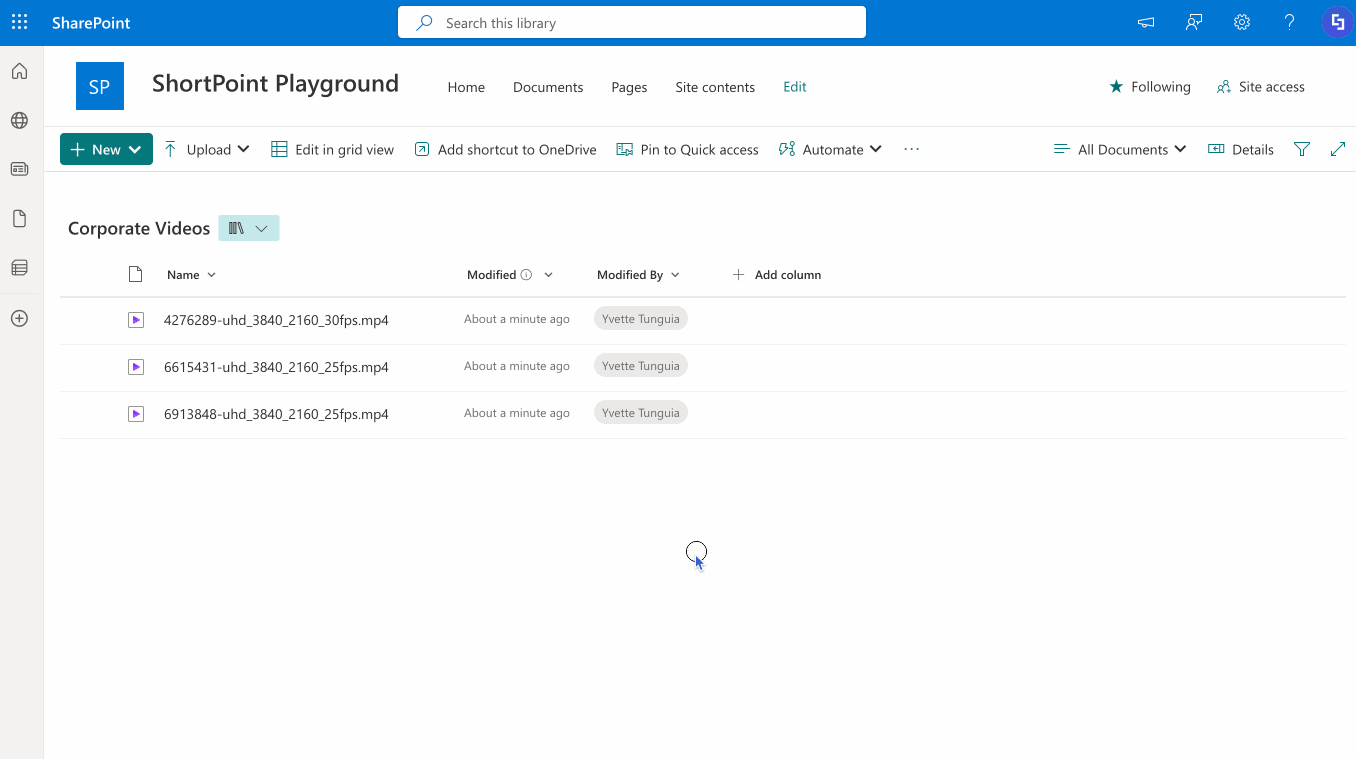Expand the library view to full screen

(x=1338, y=148)
